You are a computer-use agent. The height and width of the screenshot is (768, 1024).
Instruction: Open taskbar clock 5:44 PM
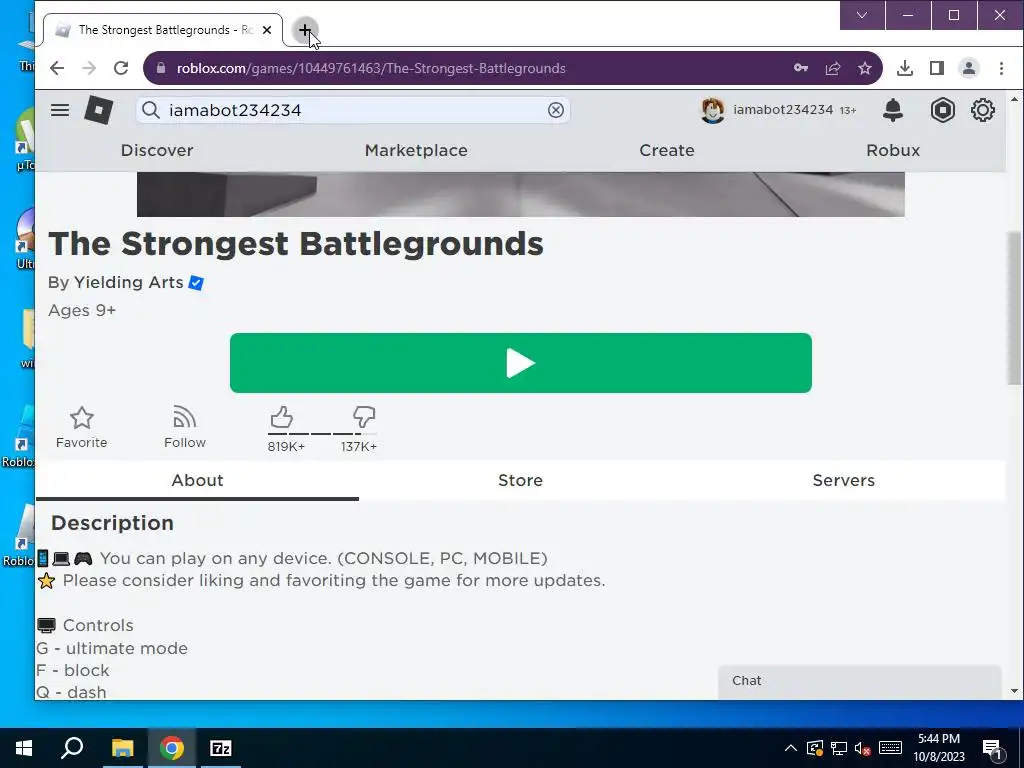[939, 748]
